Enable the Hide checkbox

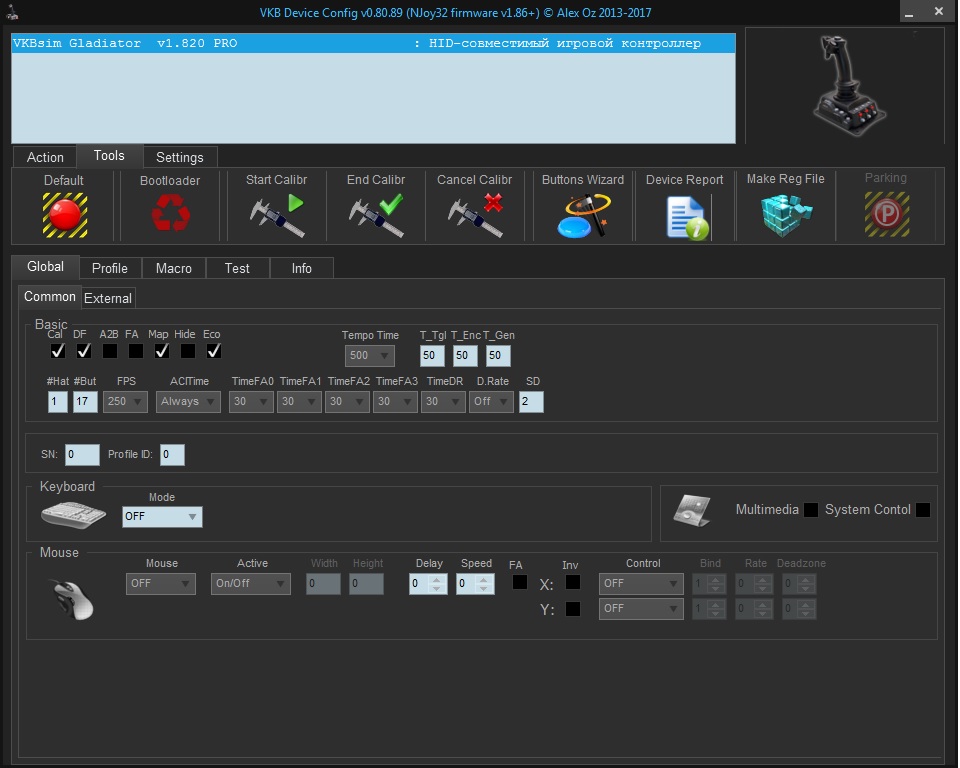(188, 351)
